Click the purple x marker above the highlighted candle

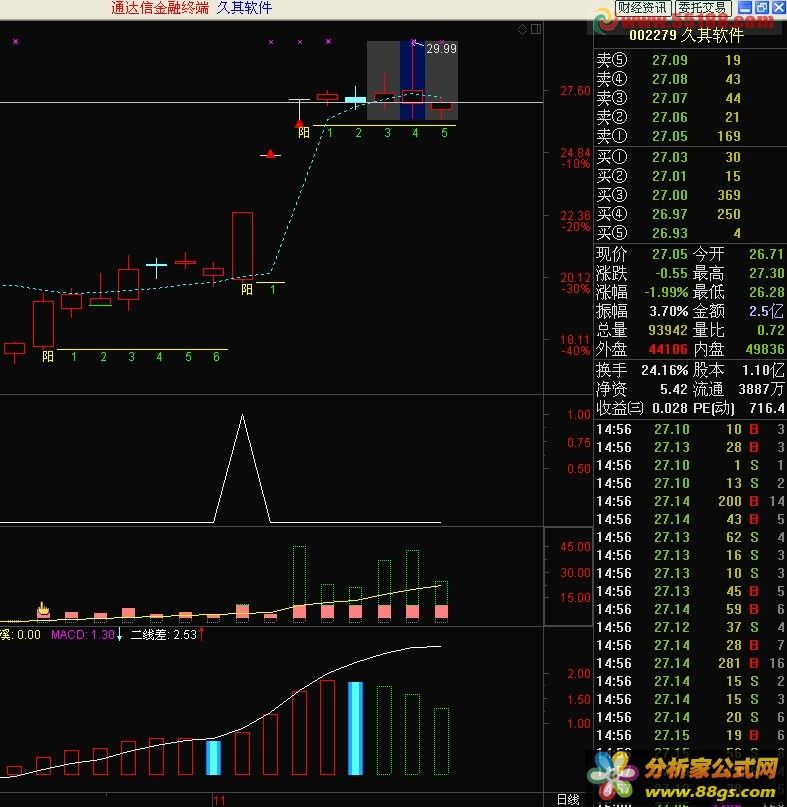(x=413, y=42)
